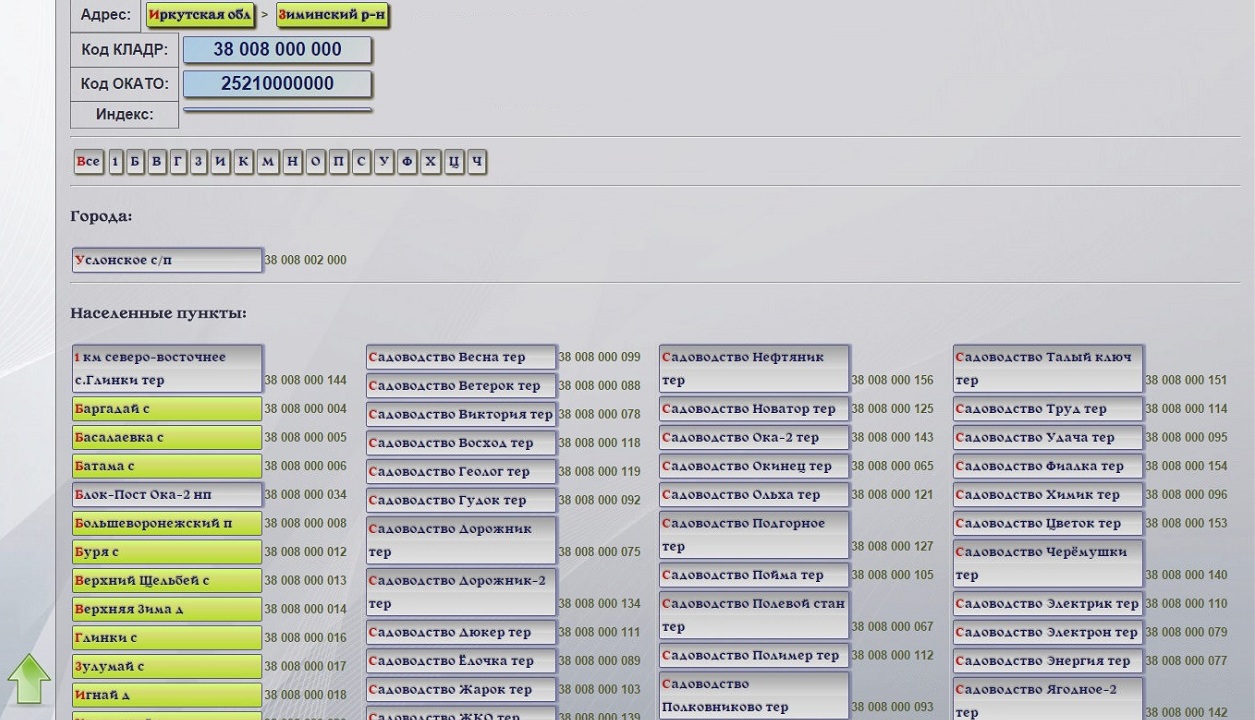Open Садоводство Талый ключ тер

(1048, 369)
